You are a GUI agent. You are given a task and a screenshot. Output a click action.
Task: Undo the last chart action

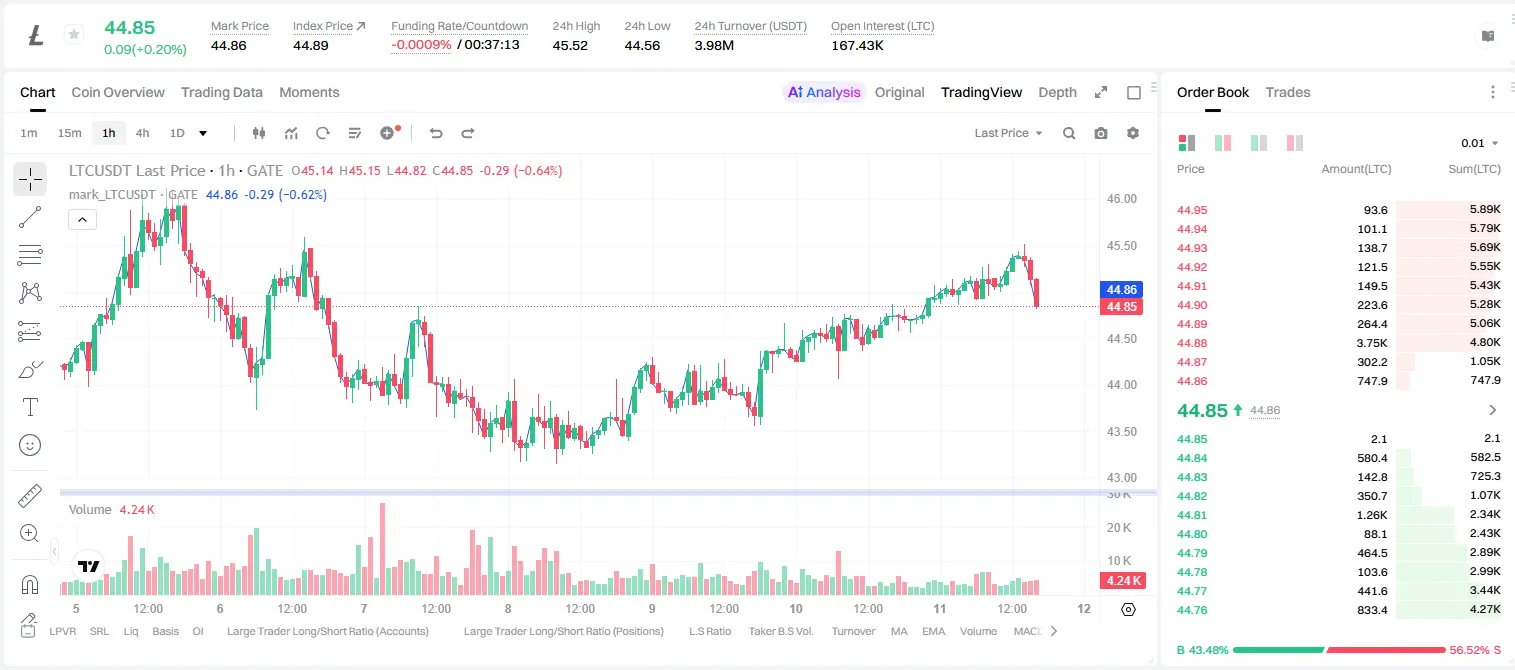[x=436, y=133]
